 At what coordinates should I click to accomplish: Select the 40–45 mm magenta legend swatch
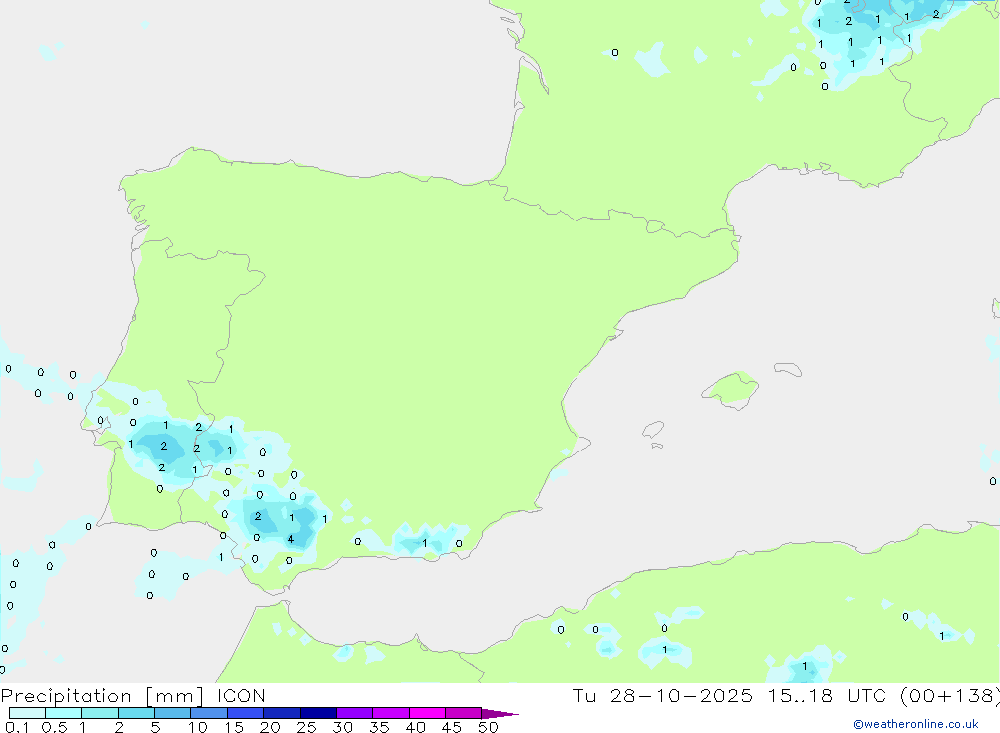[427, 713]
